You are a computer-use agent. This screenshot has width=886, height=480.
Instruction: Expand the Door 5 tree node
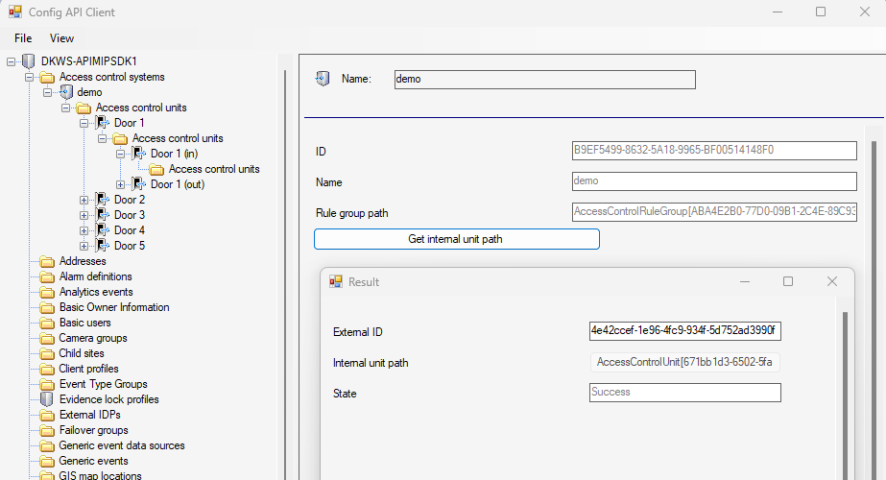tap(84, 246)
